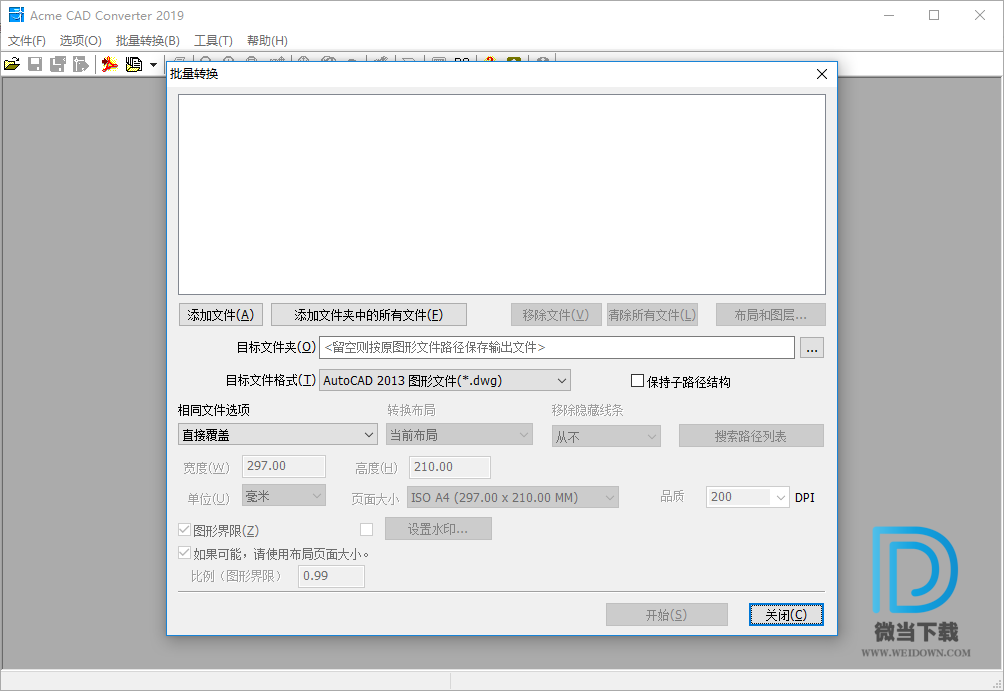Click the 批量转换 dialog title text
Viewport: 1004px width, 691px height.
click(x=194, y=74)
